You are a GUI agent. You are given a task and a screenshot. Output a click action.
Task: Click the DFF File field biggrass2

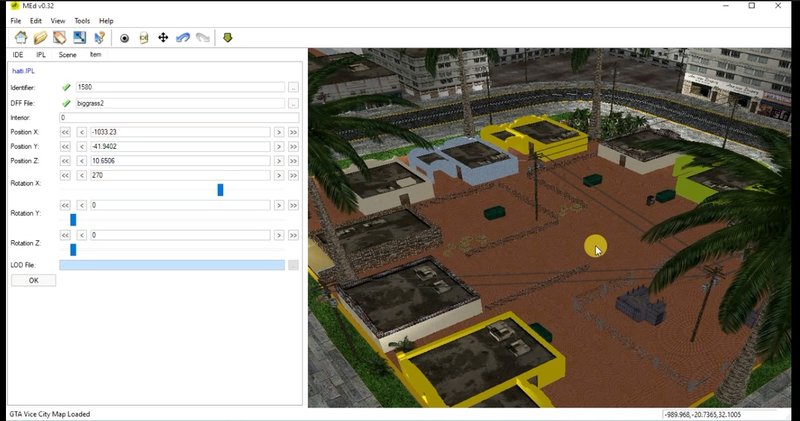180,103
